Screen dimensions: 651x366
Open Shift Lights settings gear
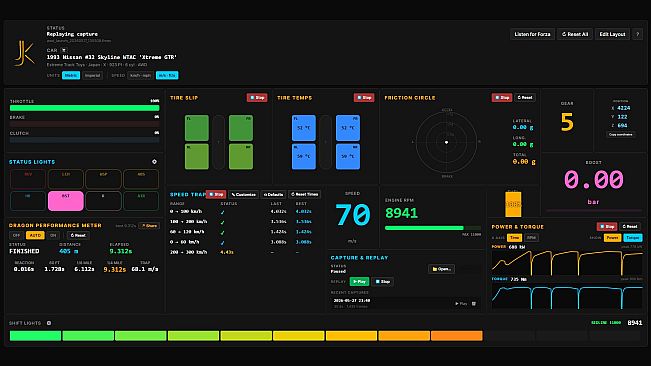49,323
